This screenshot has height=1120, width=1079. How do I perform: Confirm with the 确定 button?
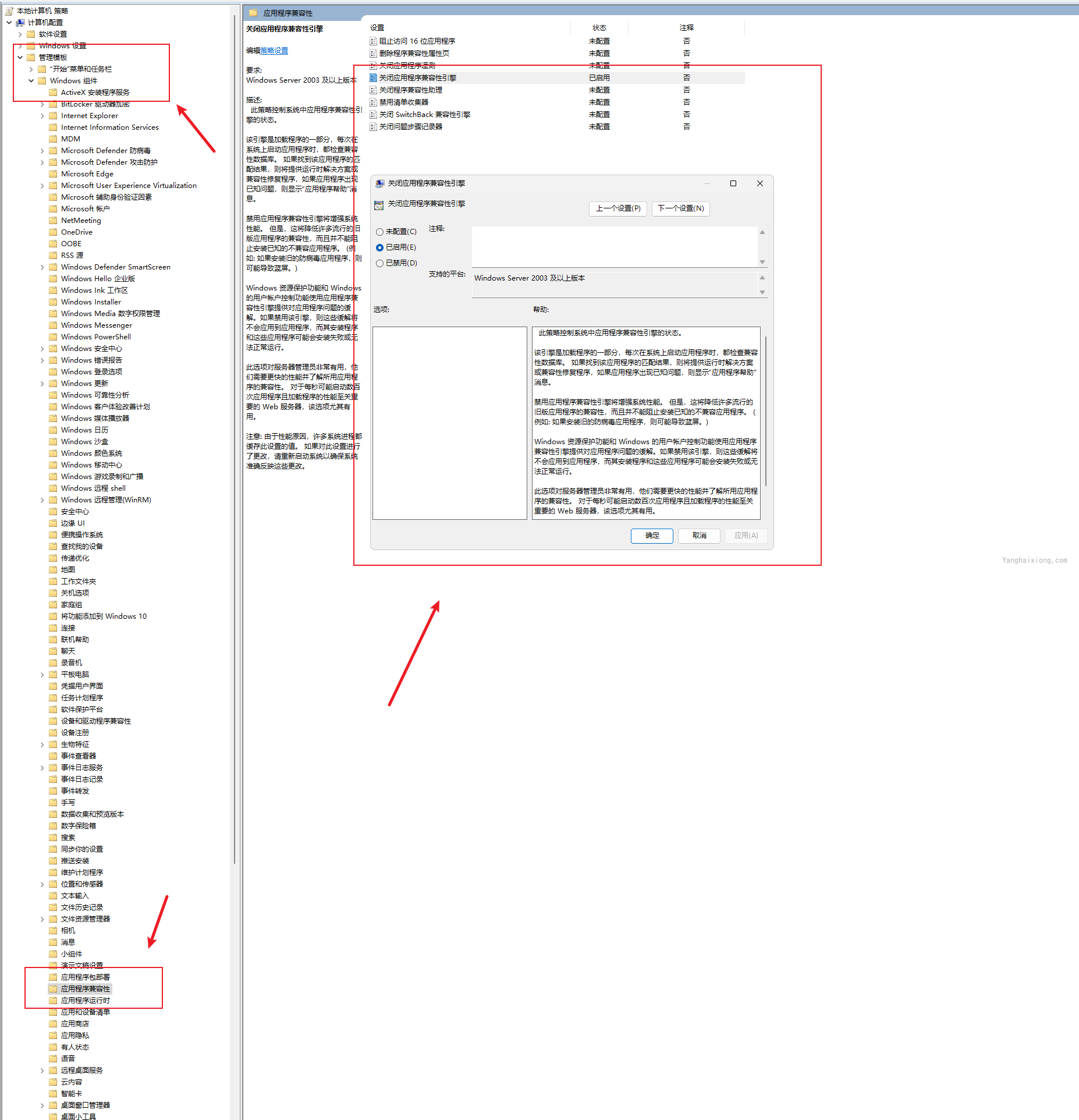coord(652,536)
